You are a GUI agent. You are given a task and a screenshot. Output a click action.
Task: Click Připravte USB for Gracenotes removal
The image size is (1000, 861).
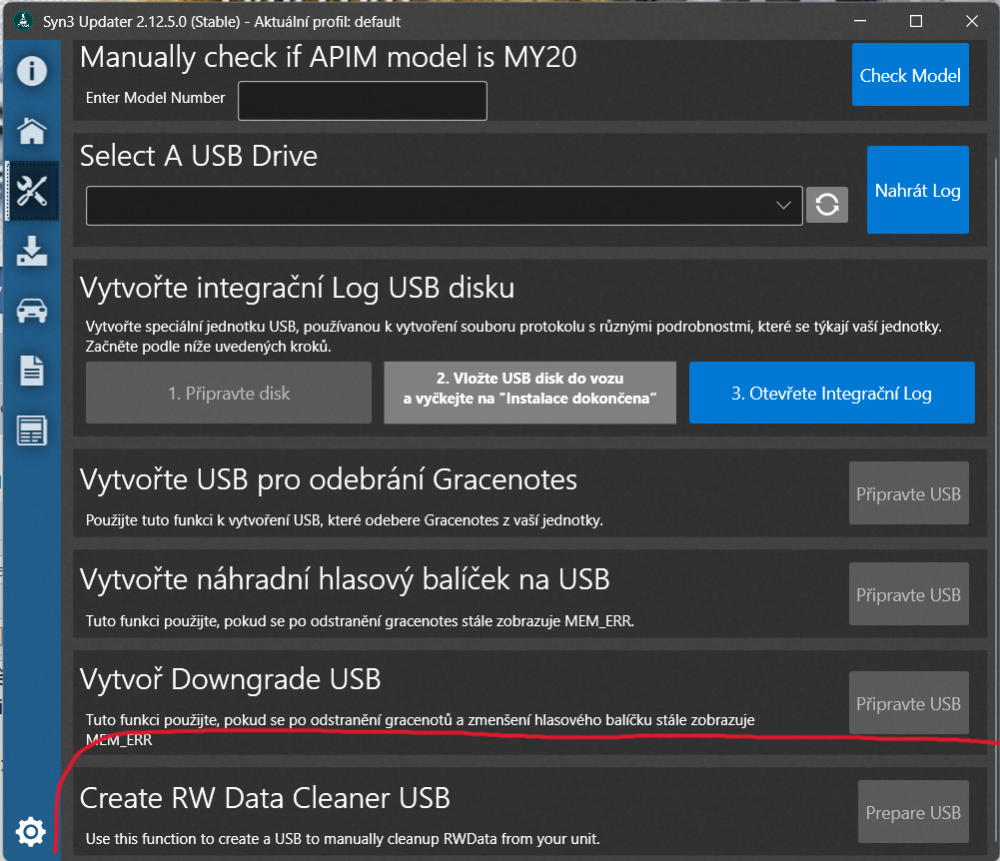click(908, 493)
